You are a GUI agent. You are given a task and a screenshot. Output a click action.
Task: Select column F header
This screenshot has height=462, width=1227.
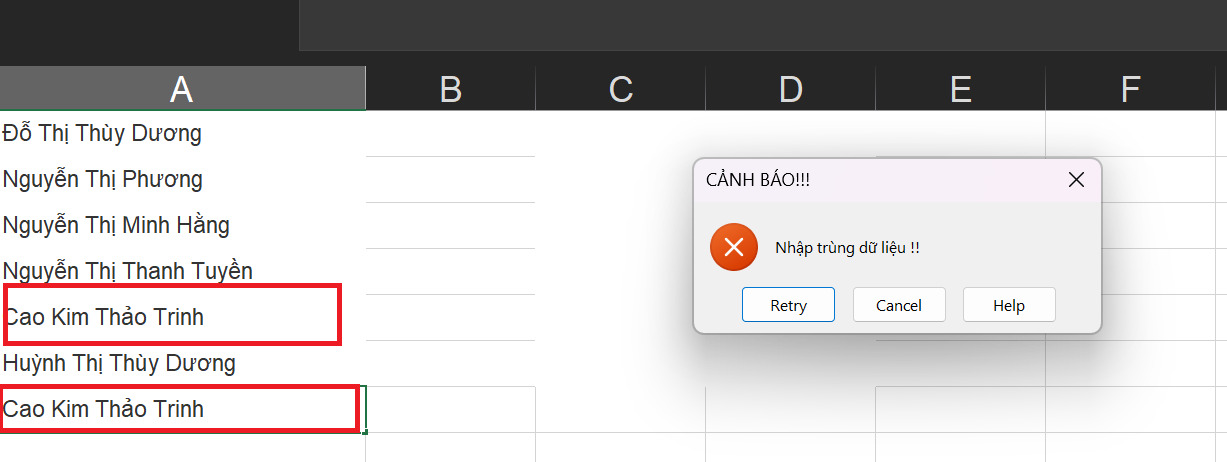pos(1130,89)
